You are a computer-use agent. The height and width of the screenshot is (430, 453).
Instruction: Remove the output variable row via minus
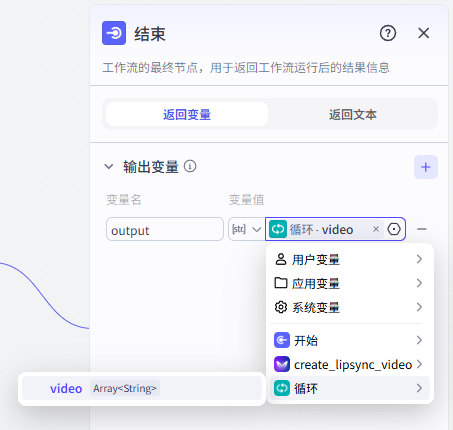click(422, 229)
